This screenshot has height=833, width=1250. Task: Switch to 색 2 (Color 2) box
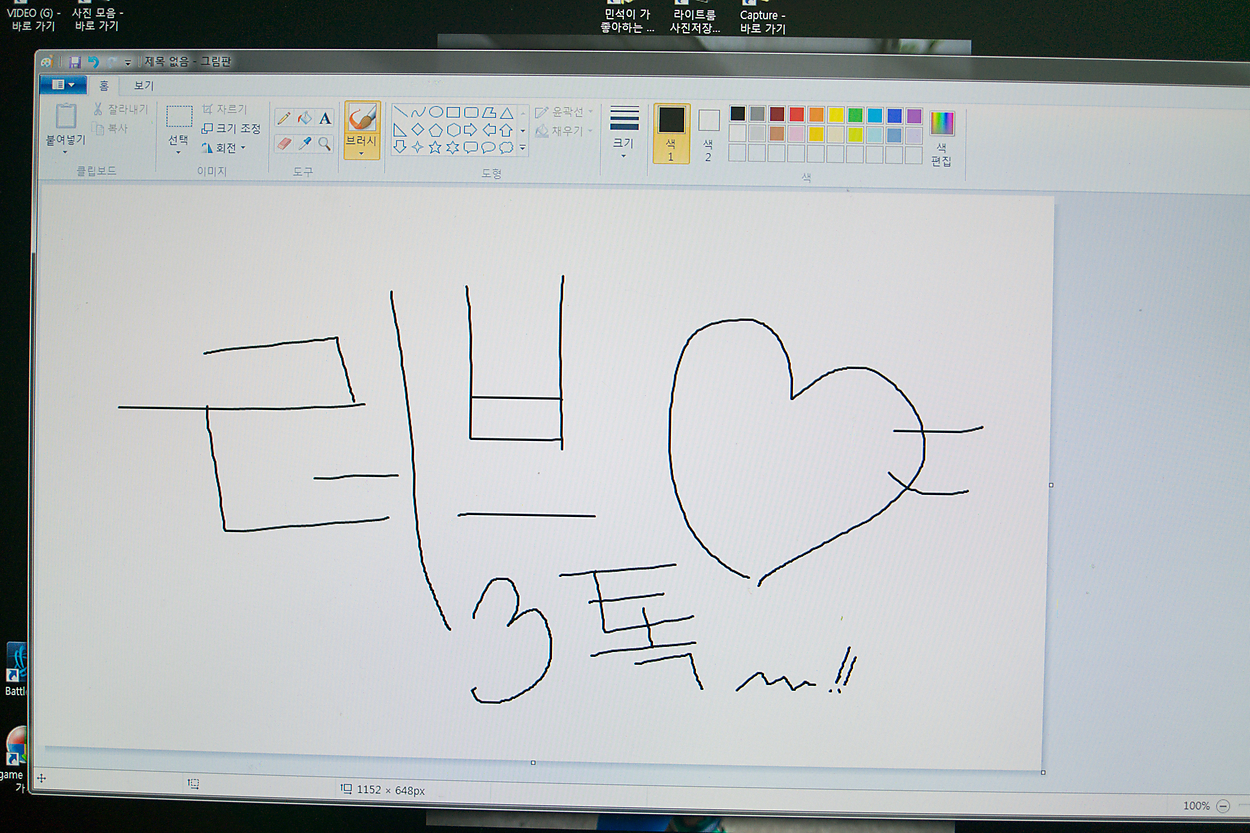click(708, 132)
